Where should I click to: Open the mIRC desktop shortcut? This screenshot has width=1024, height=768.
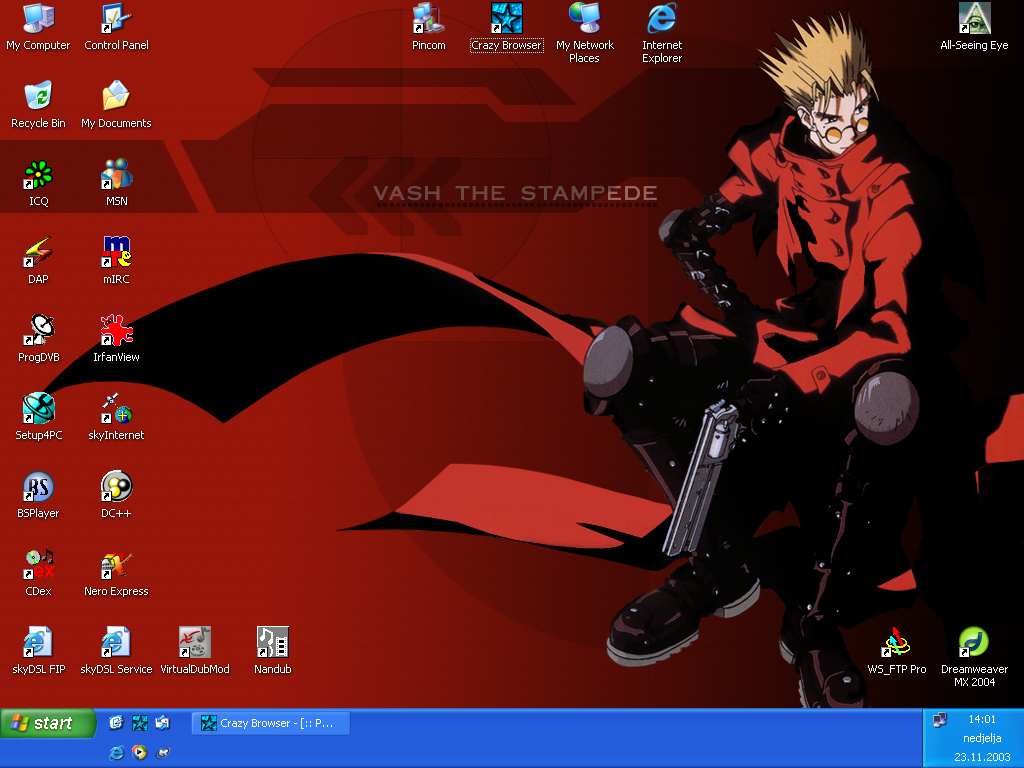point(117,252)
